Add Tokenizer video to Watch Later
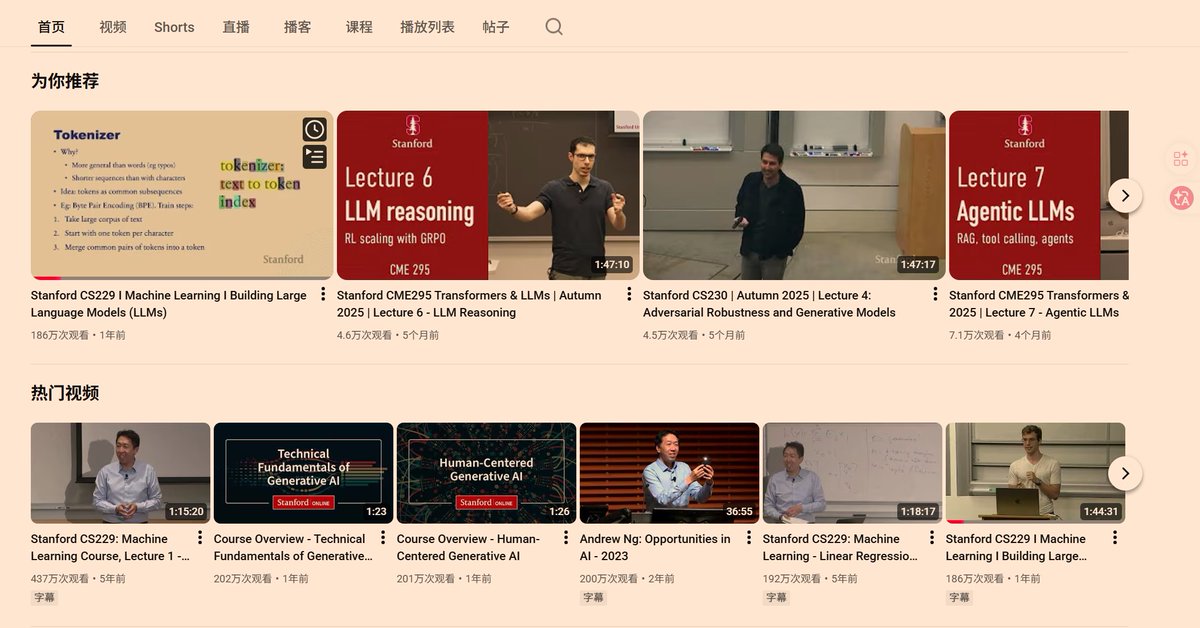This screenshot has width=1200, height=628. click(x=314, y=130)
